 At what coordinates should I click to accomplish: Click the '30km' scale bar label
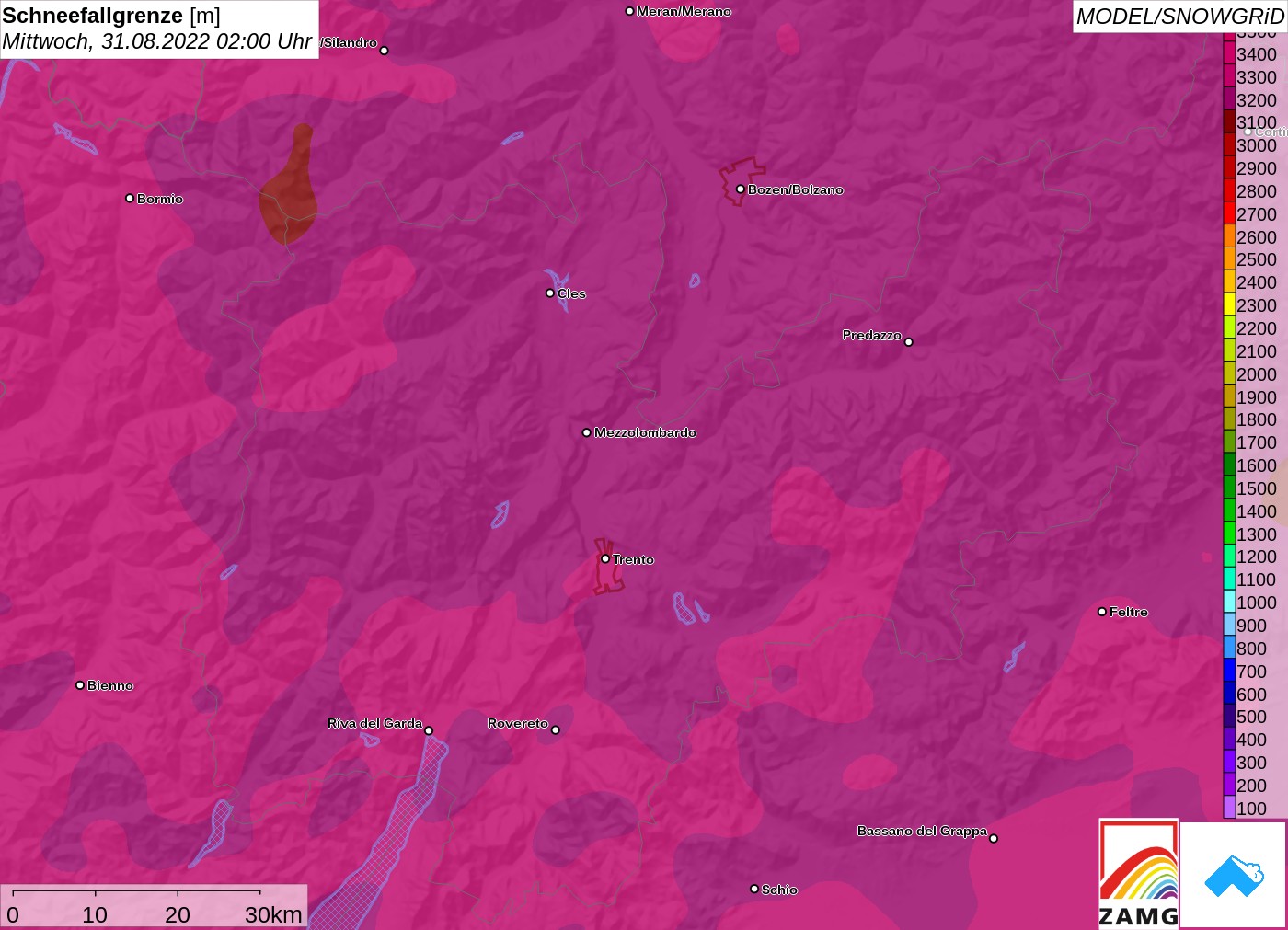pos(273,914)
